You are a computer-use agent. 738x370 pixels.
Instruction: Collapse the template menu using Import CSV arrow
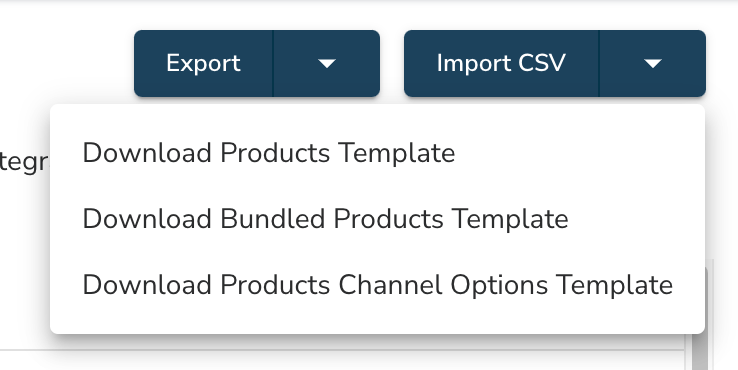tap(652, 64)
